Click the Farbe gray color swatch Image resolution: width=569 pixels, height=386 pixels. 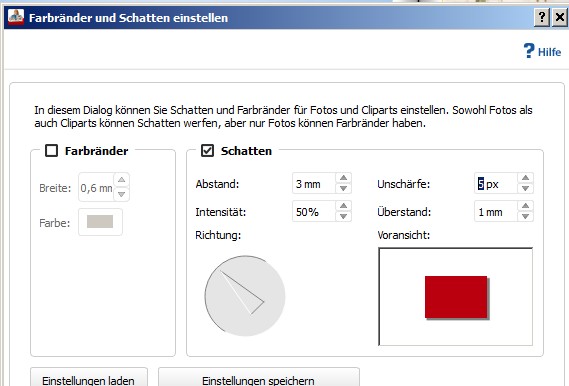point(100,222)
